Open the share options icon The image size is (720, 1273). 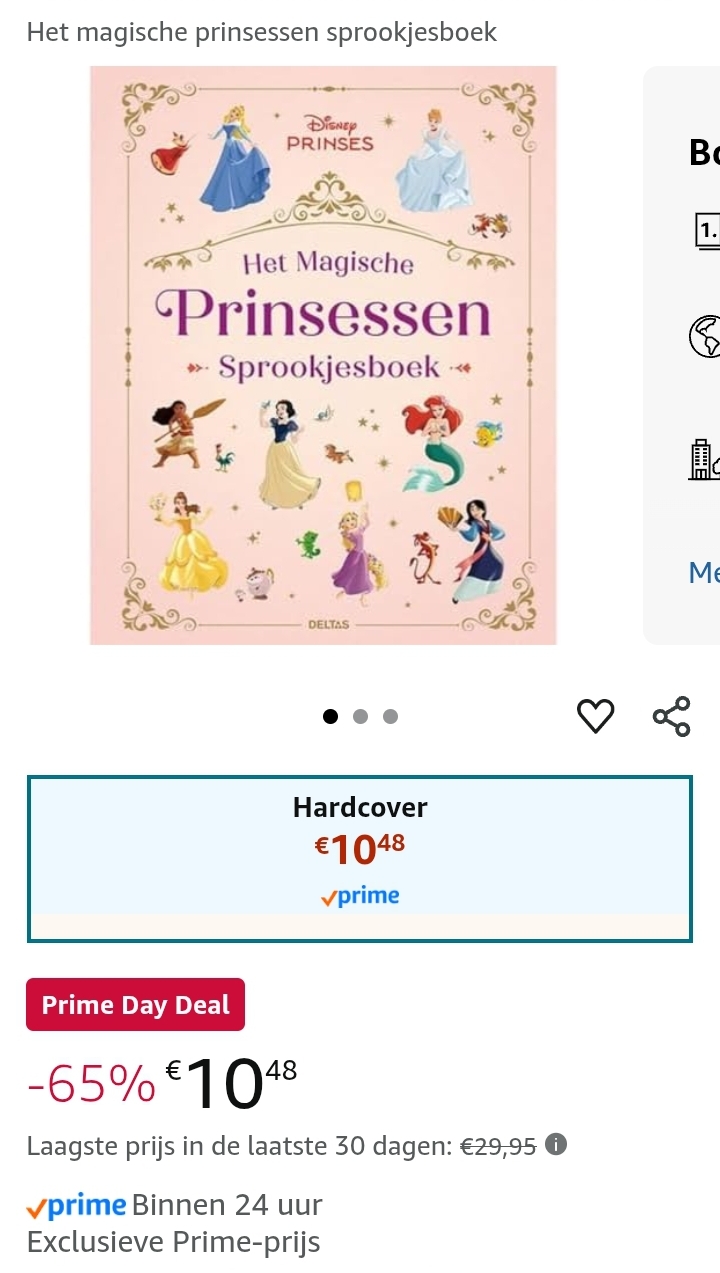click(x=672, y=716)
